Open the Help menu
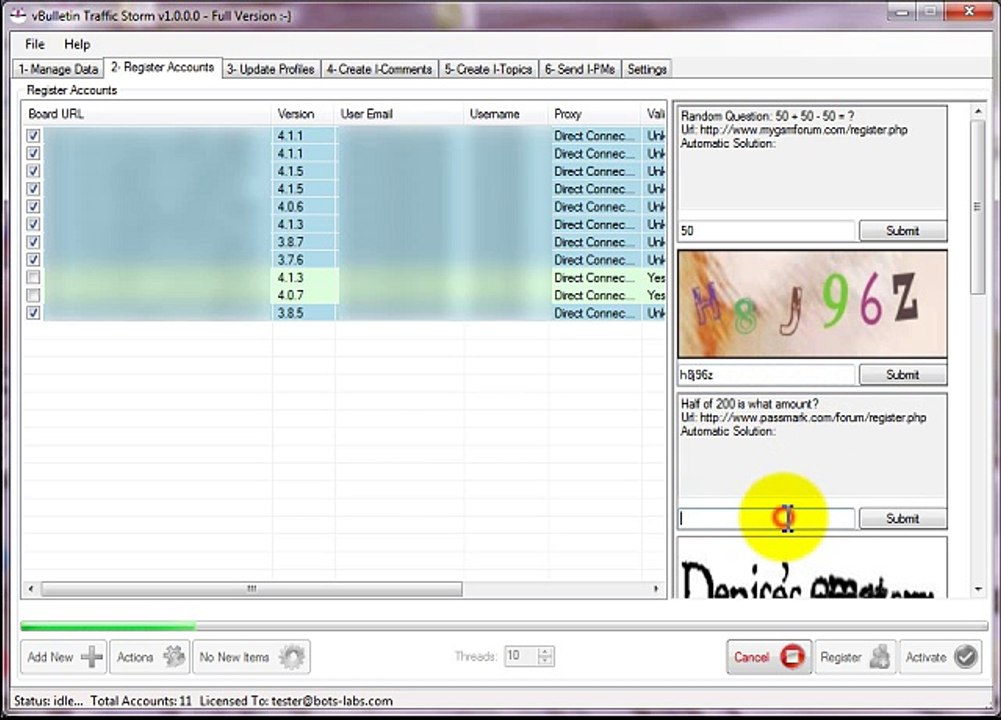 (x=77, y=44)
